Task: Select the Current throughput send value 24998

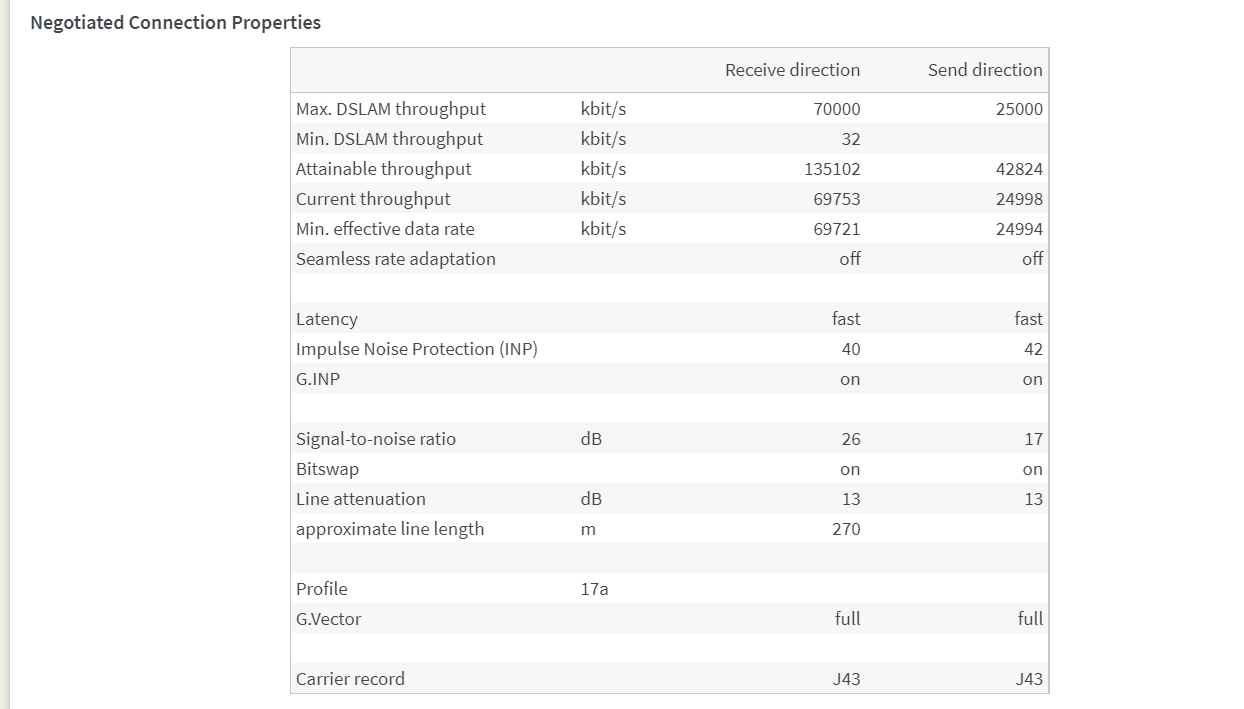Action: (1019, 199)
